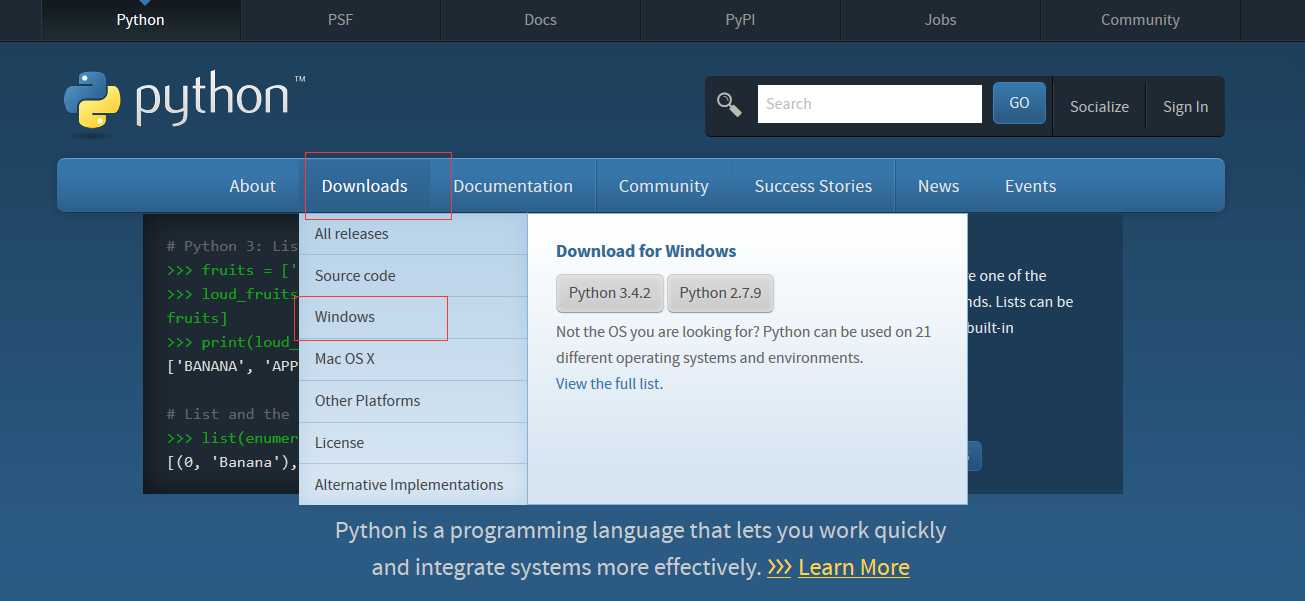Click the Sign In link
1305x601 pixels.
pos(1185,107)
